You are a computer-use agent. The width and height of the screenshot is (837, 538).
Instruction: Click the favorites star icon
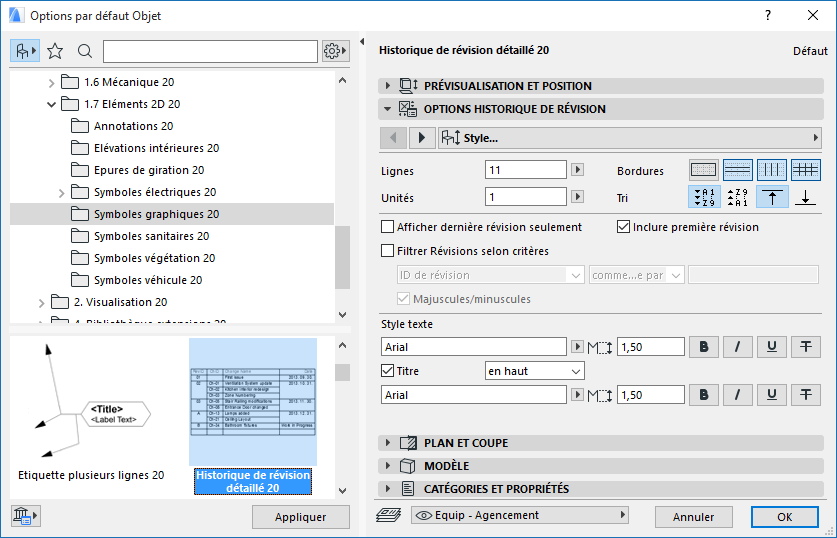pyautogui.click(x=55, y=51)
